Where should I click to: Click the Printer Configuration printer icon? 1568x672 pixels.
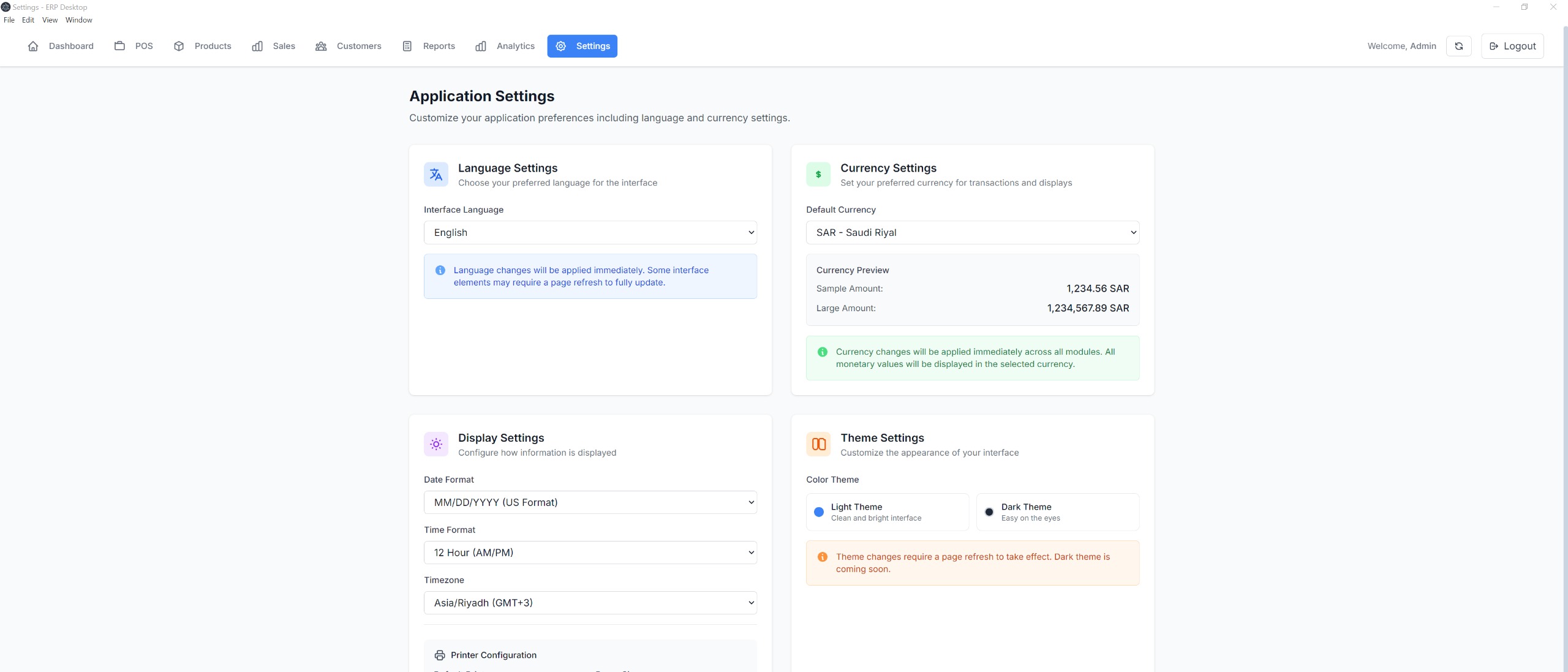click(x=440, y=655)
